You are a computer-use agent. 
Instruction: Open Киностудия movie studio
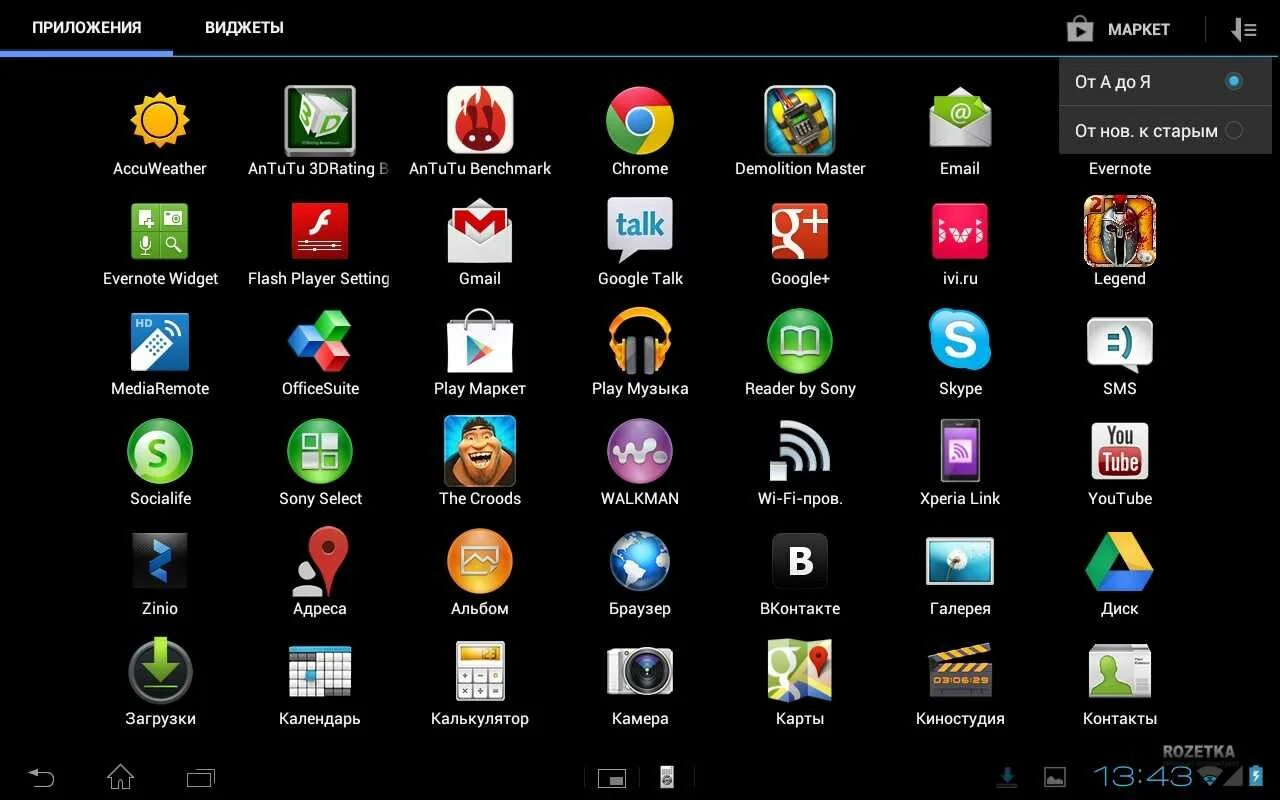click(960, 671)
